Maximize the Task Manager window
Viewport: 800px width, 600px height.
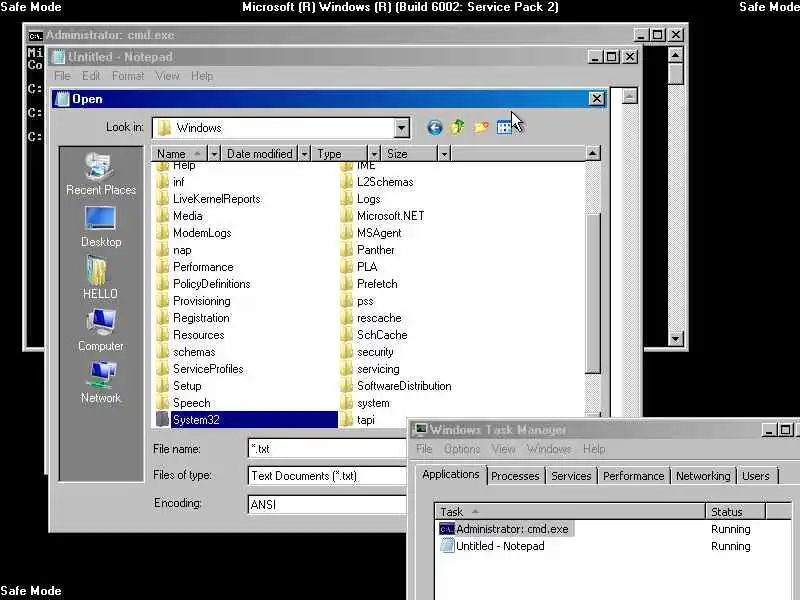point(785,430)
